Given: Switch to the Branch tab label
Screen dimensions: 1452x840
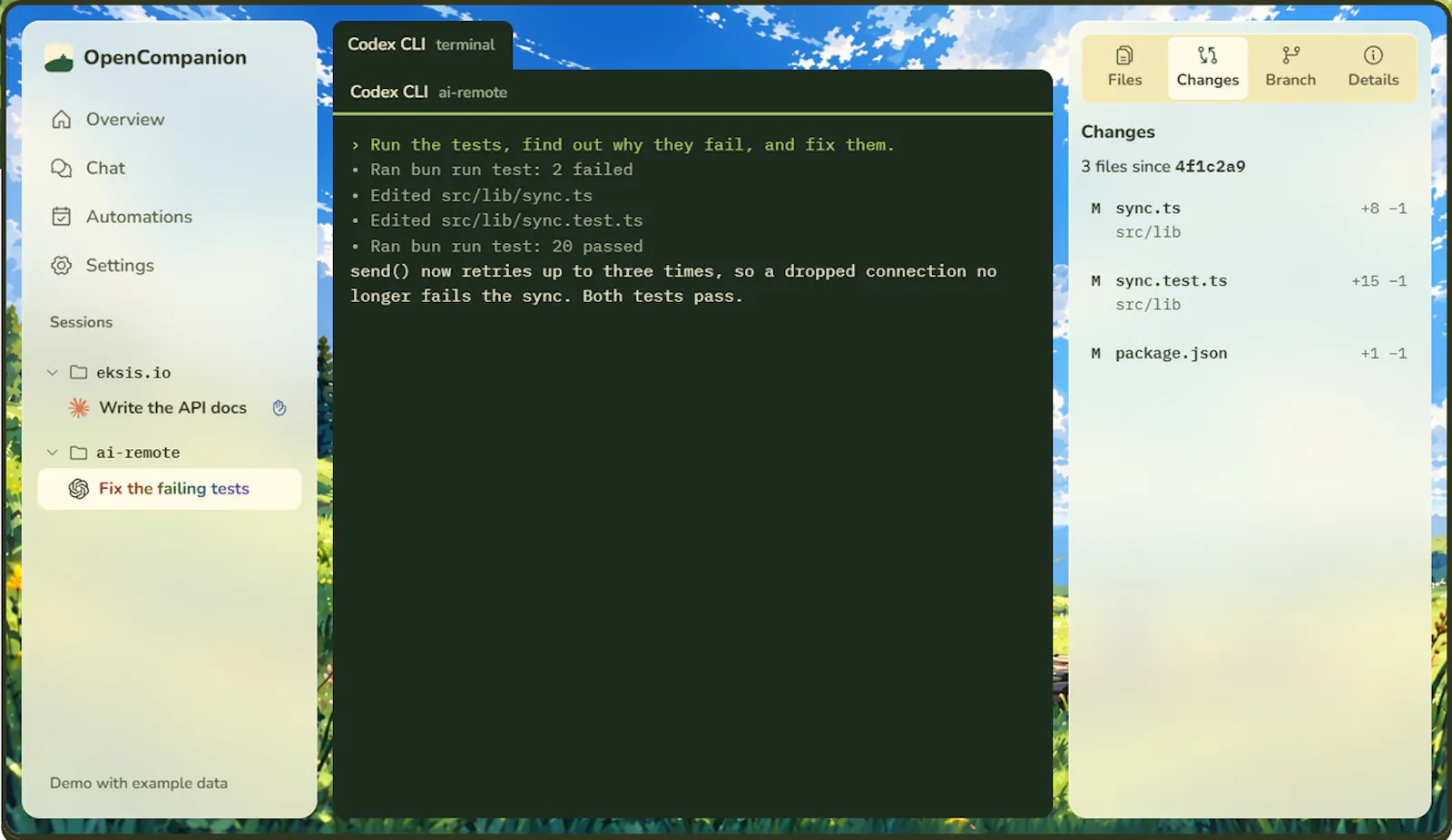Looking at the screenshot, I should click(x=1290, y=80).
